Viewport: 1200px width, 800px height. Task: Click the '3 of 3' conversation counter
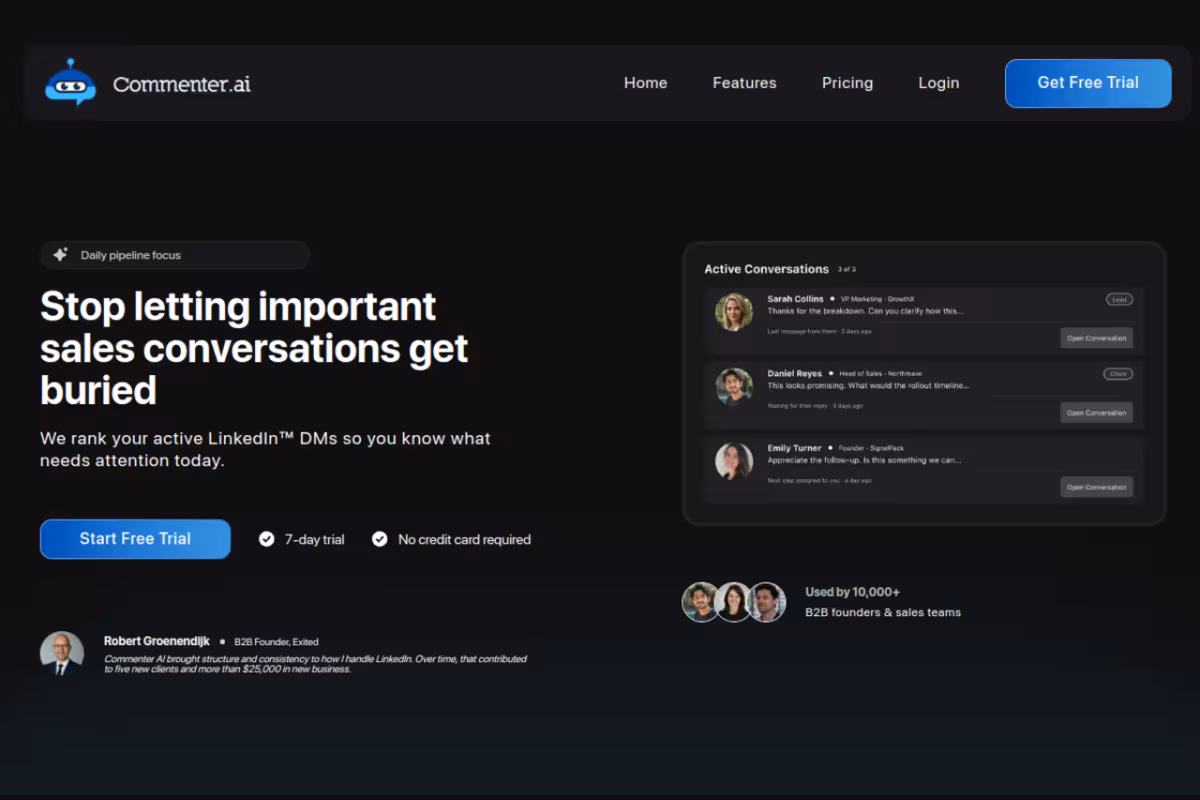847,270
